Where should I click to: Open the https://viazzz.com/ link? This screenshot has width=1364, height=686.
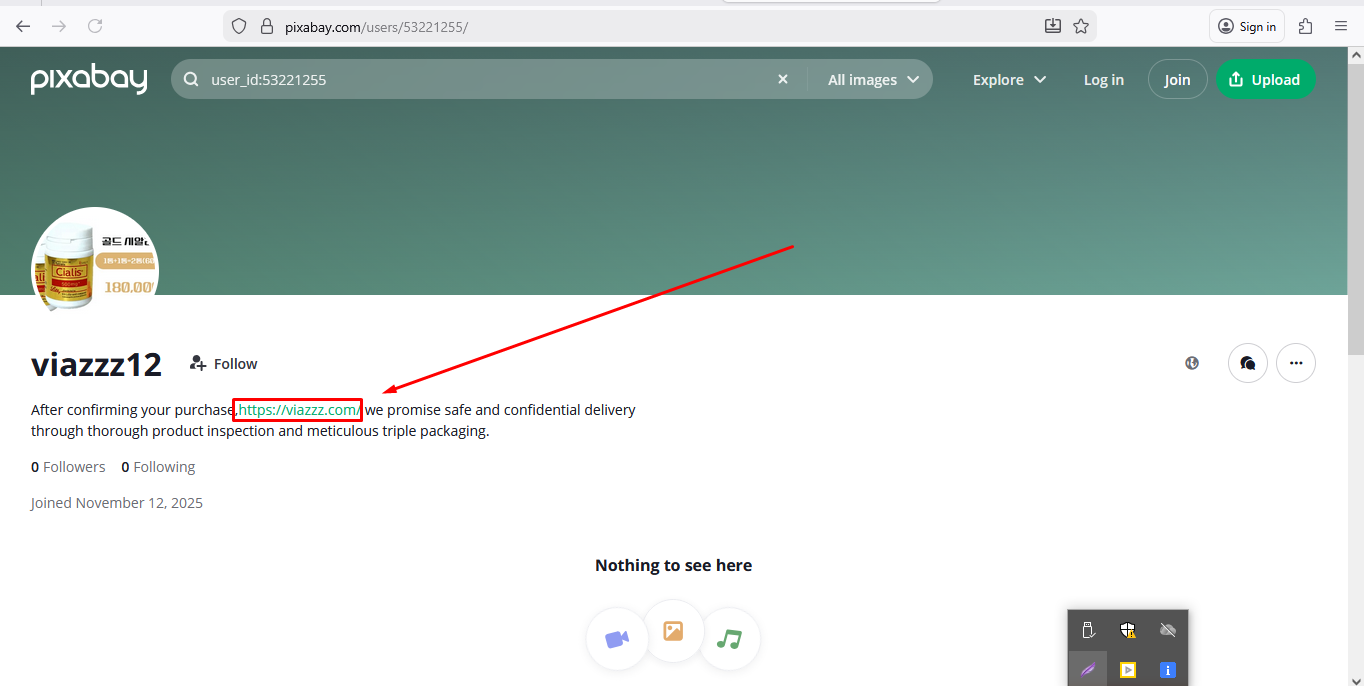[x=298, y=410]
